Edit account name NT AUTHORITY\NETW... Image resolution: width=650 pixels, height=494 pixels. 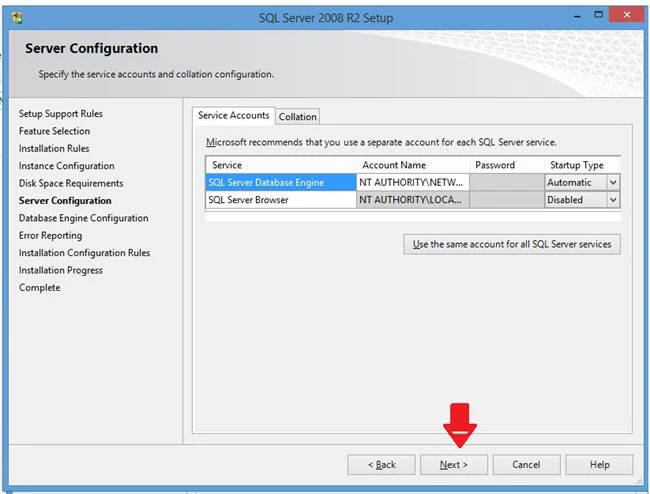[412, 182]
